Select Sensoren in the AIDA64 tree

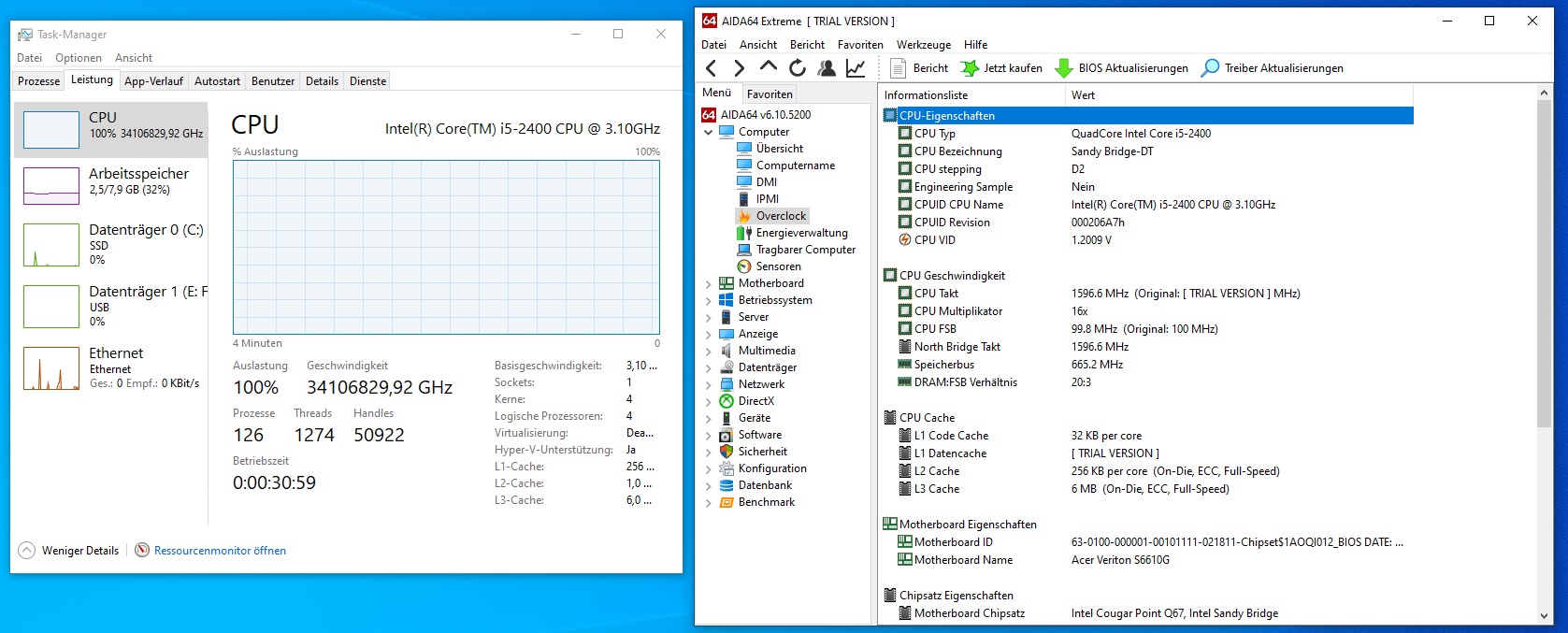pyautogui.click(x=770, y=266)
